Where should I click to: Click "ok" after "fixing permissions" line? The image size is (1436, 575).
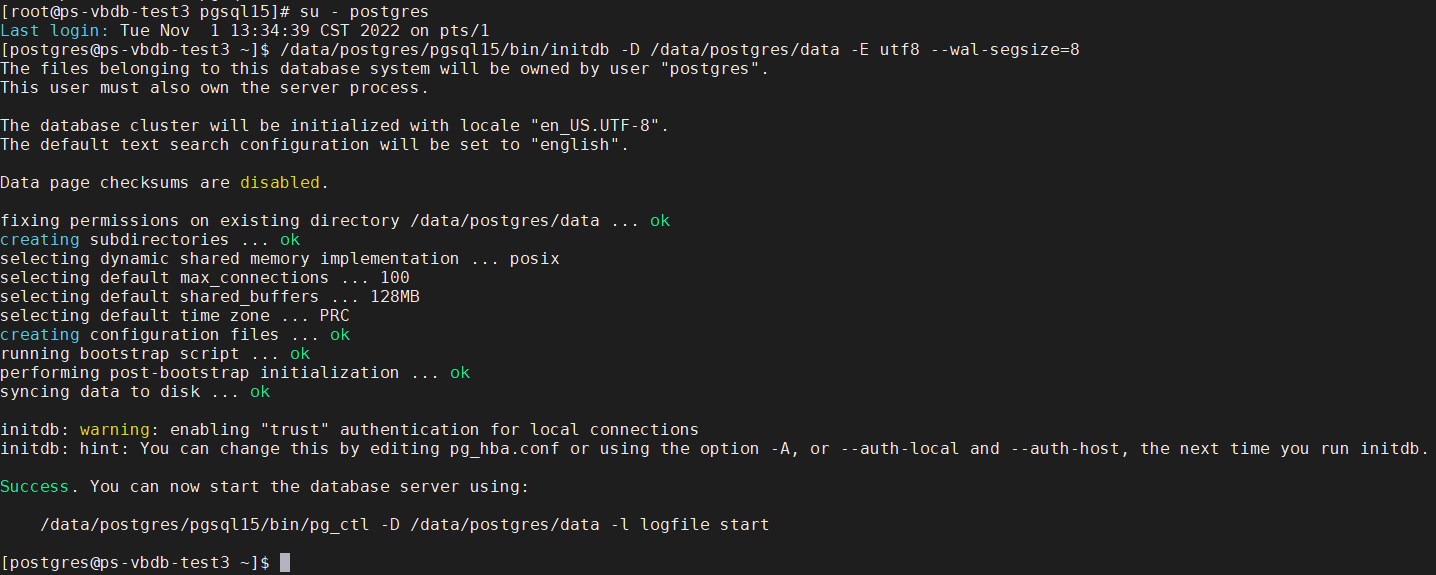pyautogui.click(x=660, y=221)
